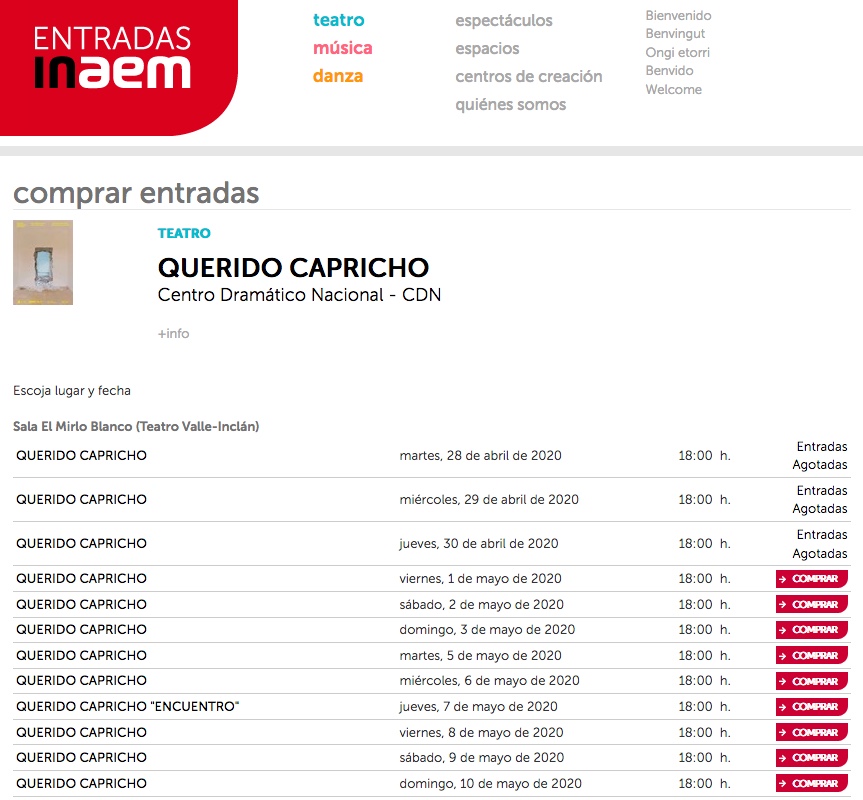This screenshot has width=863, height=800.
Task: Open the quiénes somos page
Action: click(512, 104)
